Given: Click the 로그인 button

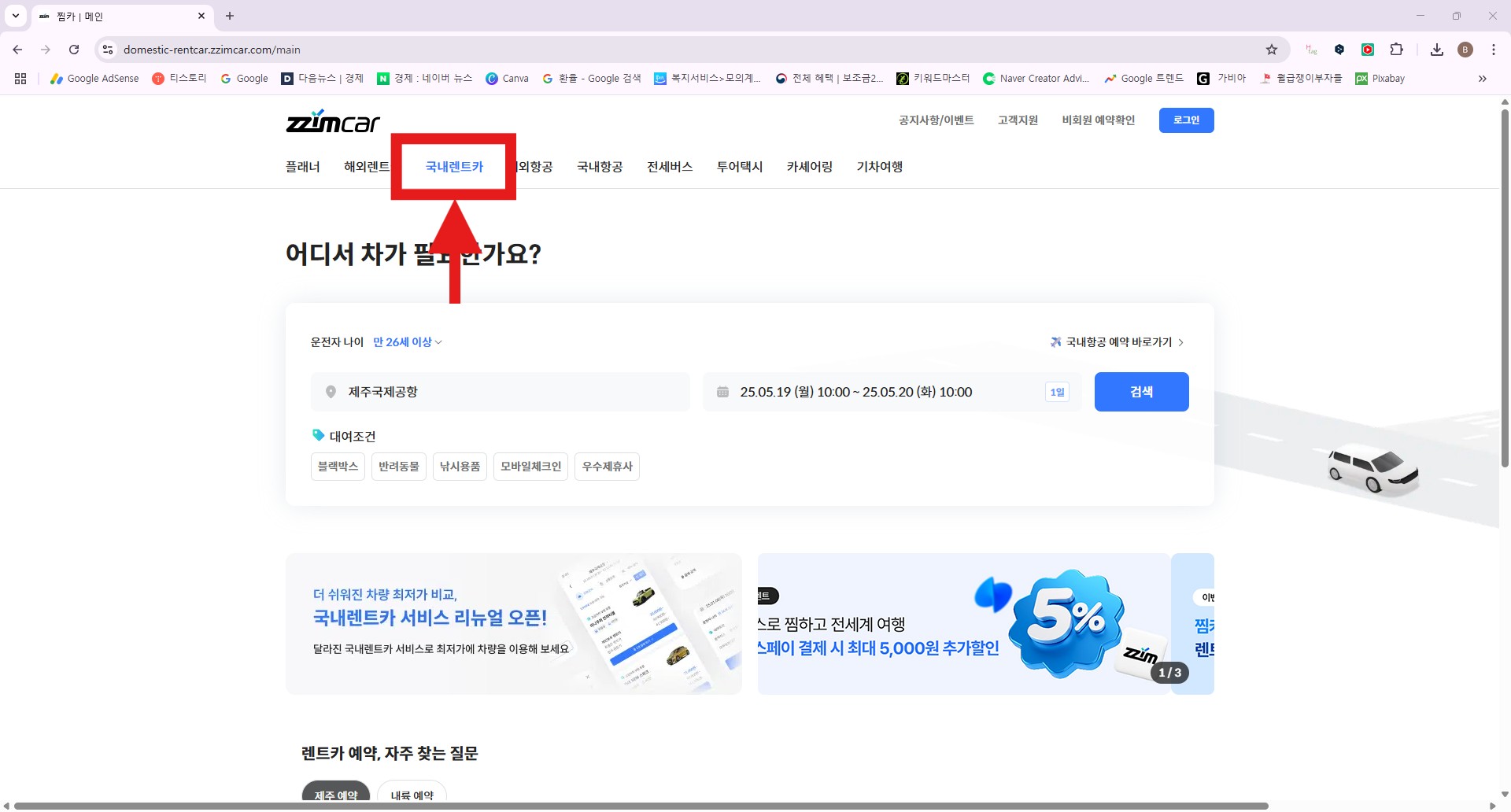Looking at the screenshot, I should pos(1186,120).
